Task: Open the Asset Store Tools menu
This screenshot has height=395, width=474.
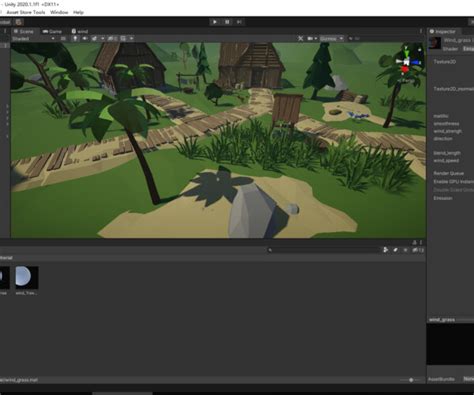Action: point(26,12)
